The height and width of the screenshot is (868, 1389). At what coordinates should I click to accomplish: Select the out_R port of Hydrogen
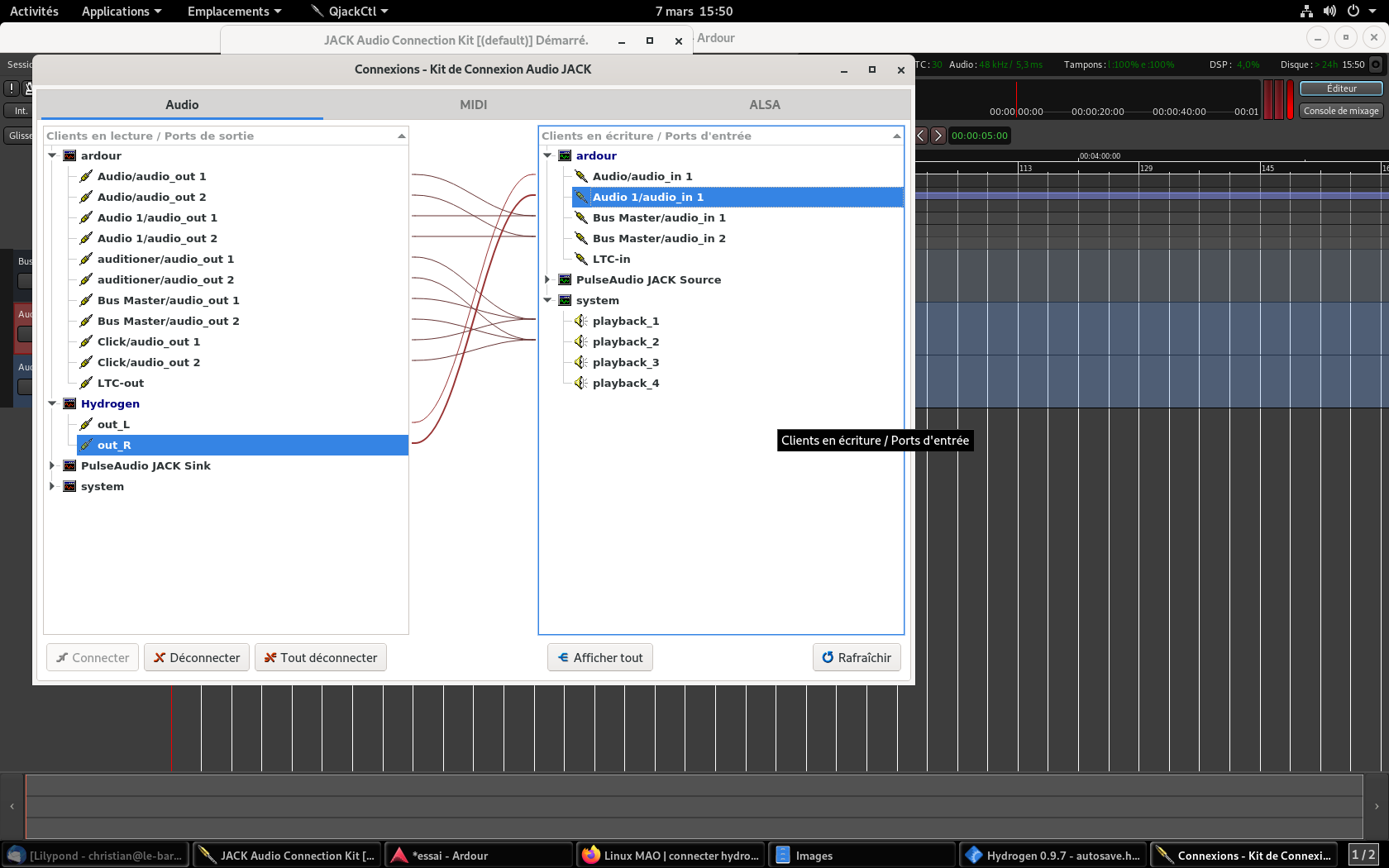[x=242, y=445]
